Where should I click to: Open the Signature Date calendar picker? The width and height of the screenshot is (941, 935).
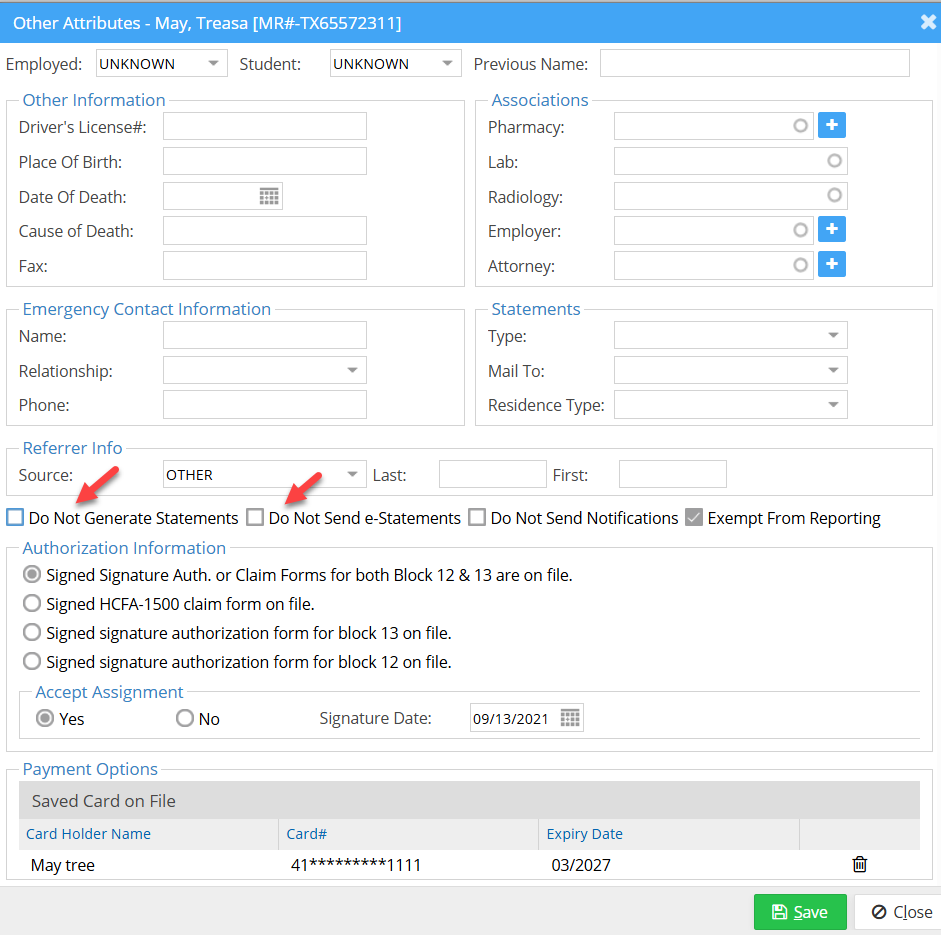570,718
